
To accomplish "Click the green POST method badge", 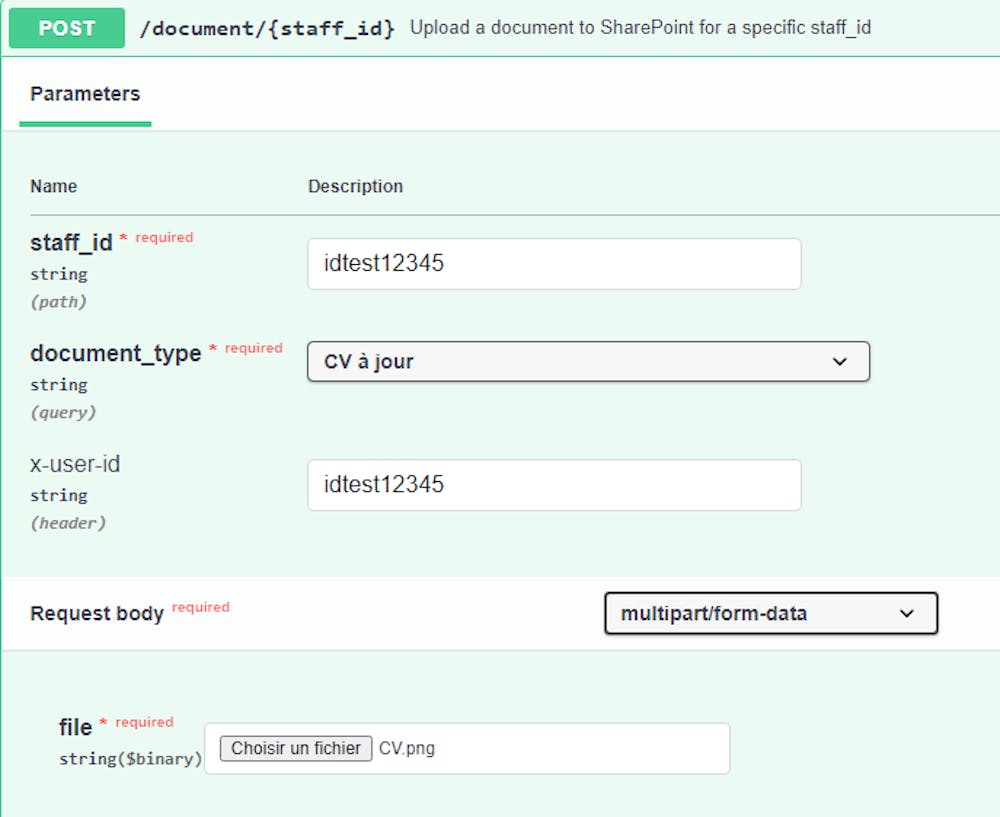I will [x=66, y=28].
